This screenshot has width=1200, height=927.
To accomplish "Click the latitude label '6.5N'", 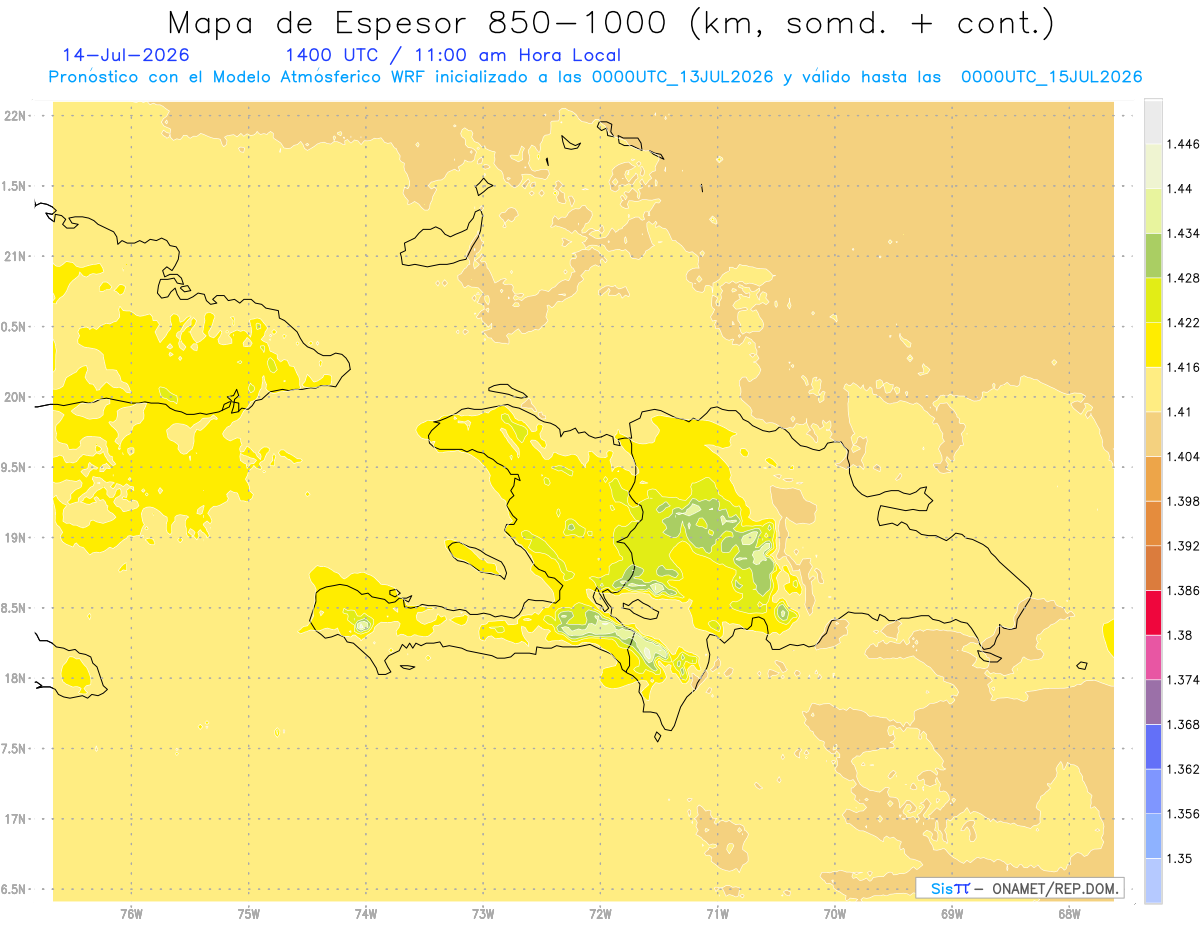I will click(x=15, y=890).
